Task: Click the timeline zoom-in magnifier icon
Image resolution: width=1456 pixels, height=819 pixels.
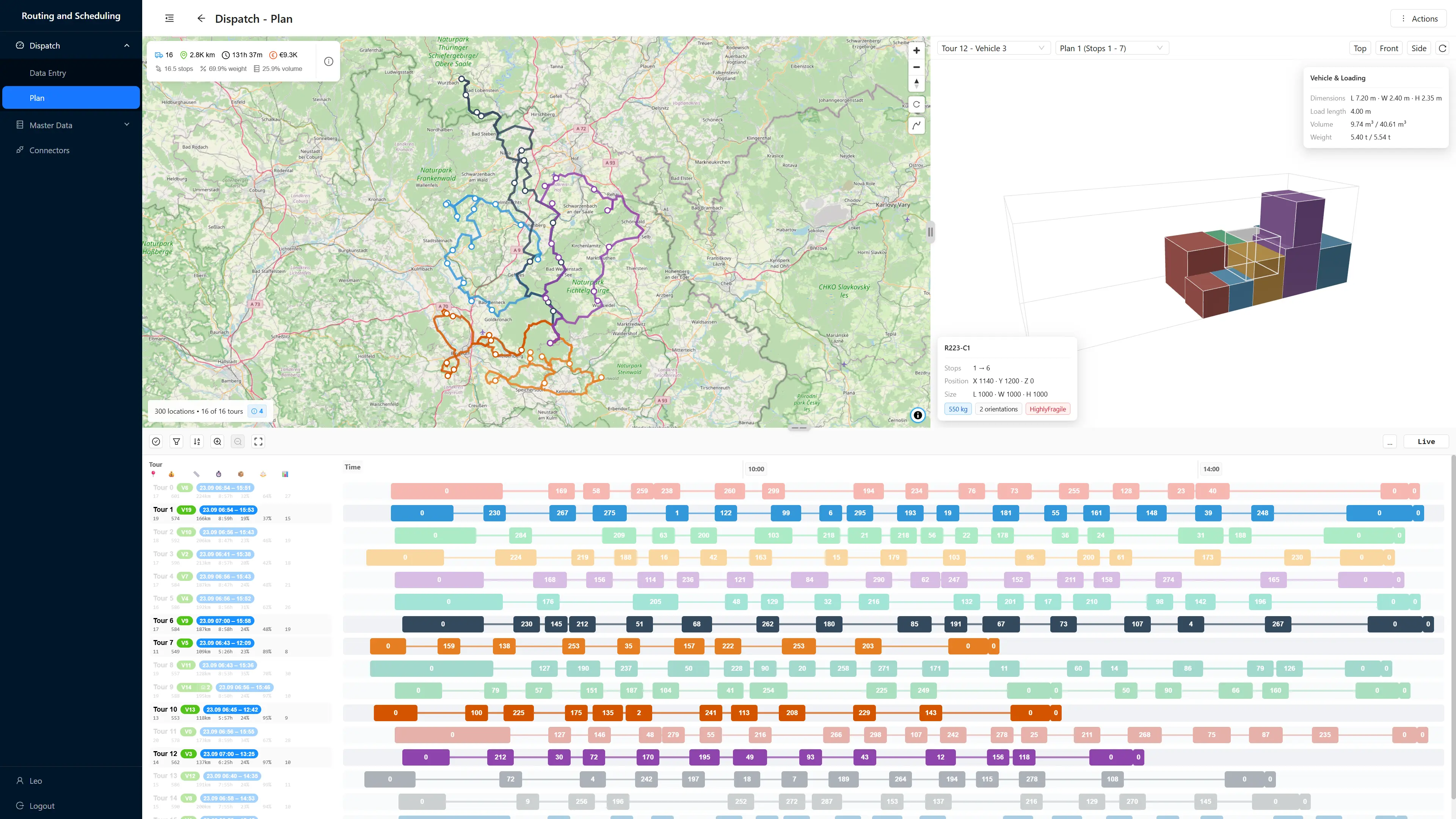Action: [217, 441]
